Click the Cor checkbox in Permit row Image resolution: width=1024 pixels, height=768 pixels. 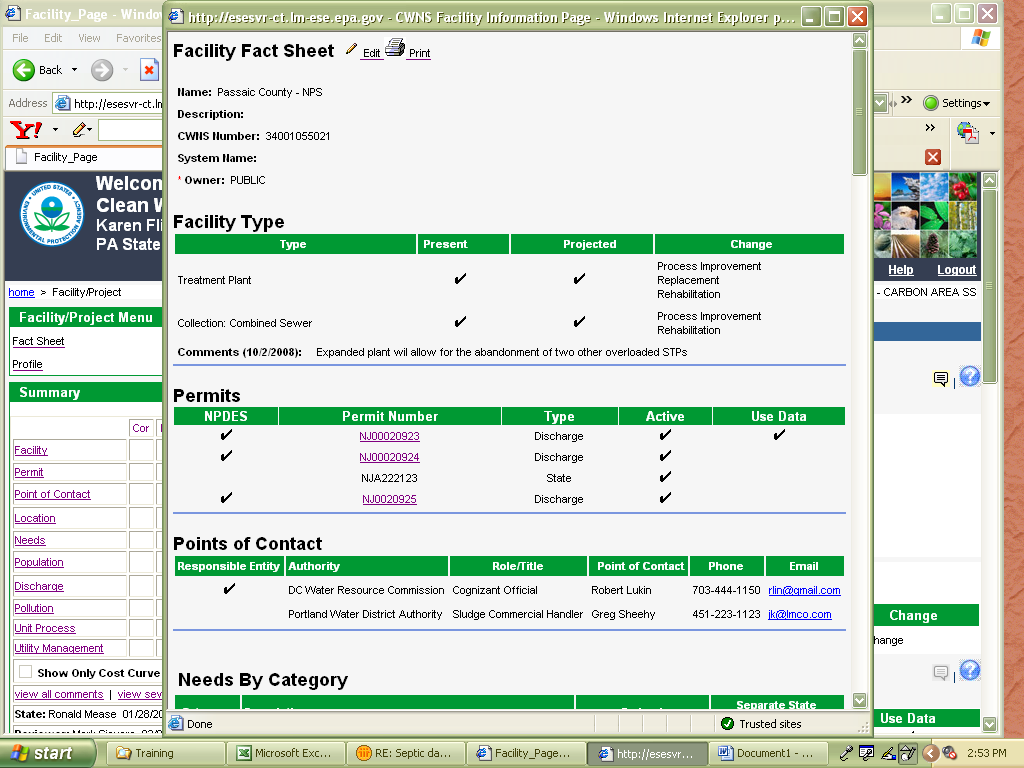[141, 472]
